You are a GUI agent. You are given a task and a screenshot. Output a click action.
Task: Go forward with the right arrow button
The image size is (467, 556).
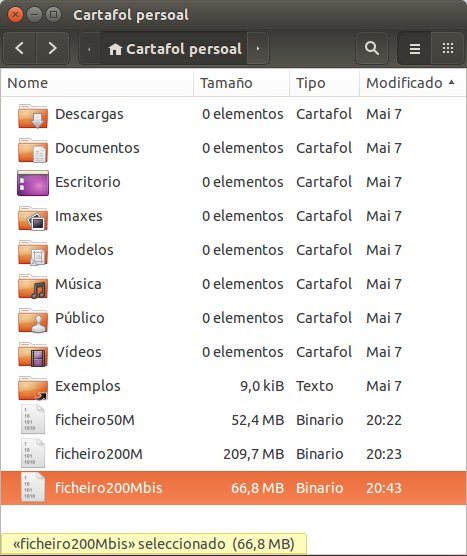(52, 48)
